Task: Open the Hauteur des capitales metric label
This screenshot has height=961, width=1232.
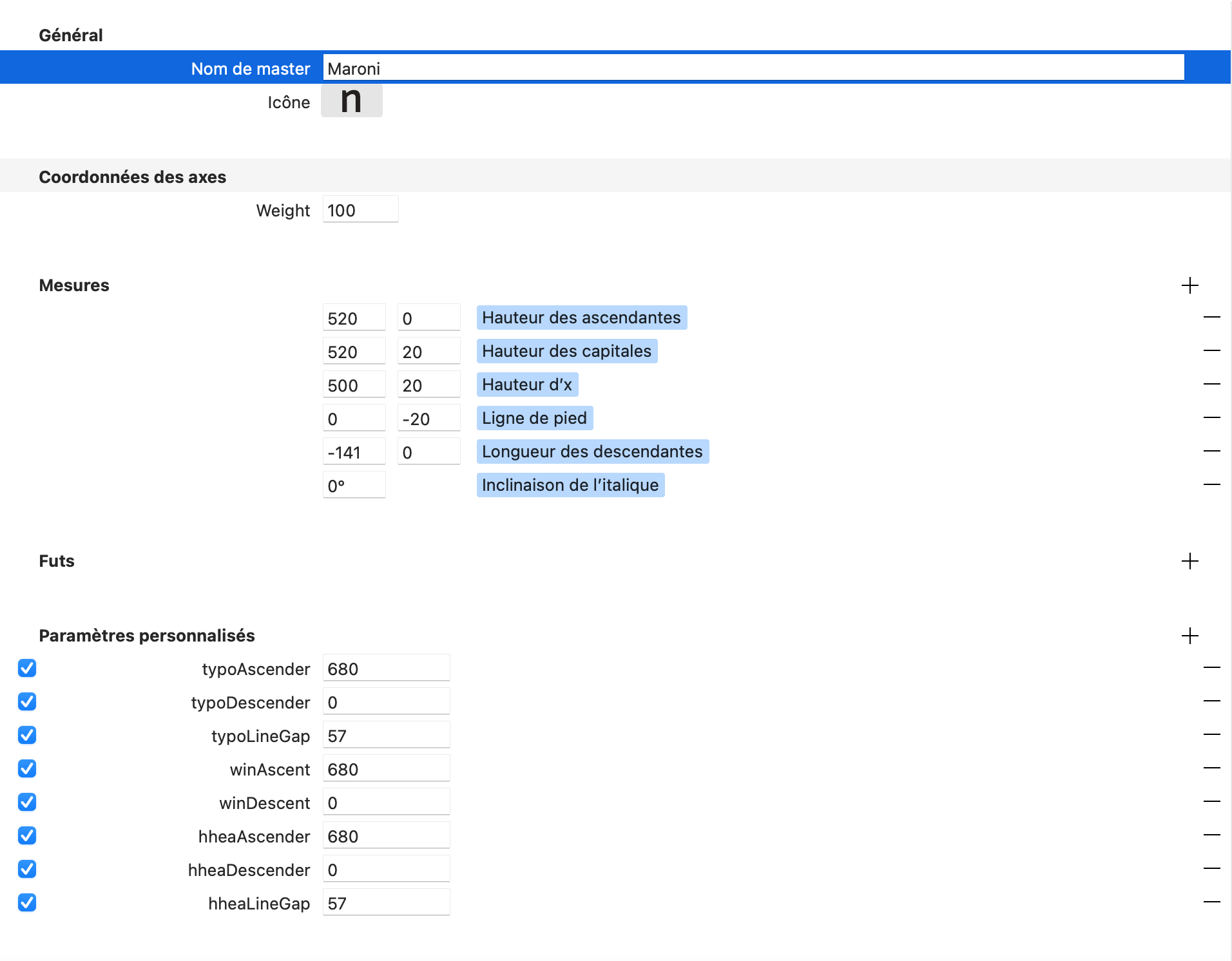Action: pyautogui.click(x=566, y=351)
